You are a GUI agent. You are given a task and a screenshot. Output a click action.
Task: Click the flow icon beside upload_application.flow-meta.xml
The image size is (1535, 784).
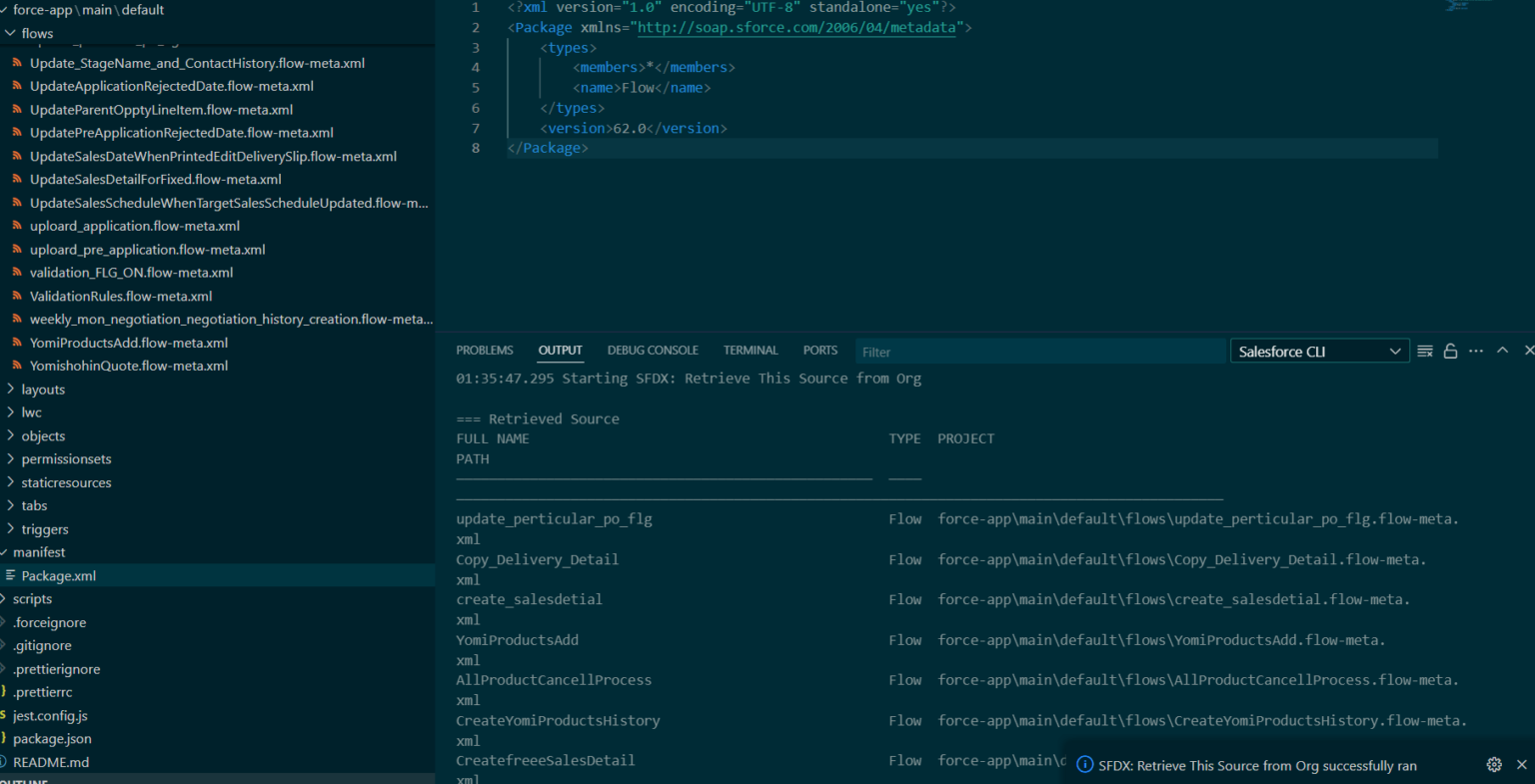17,226
